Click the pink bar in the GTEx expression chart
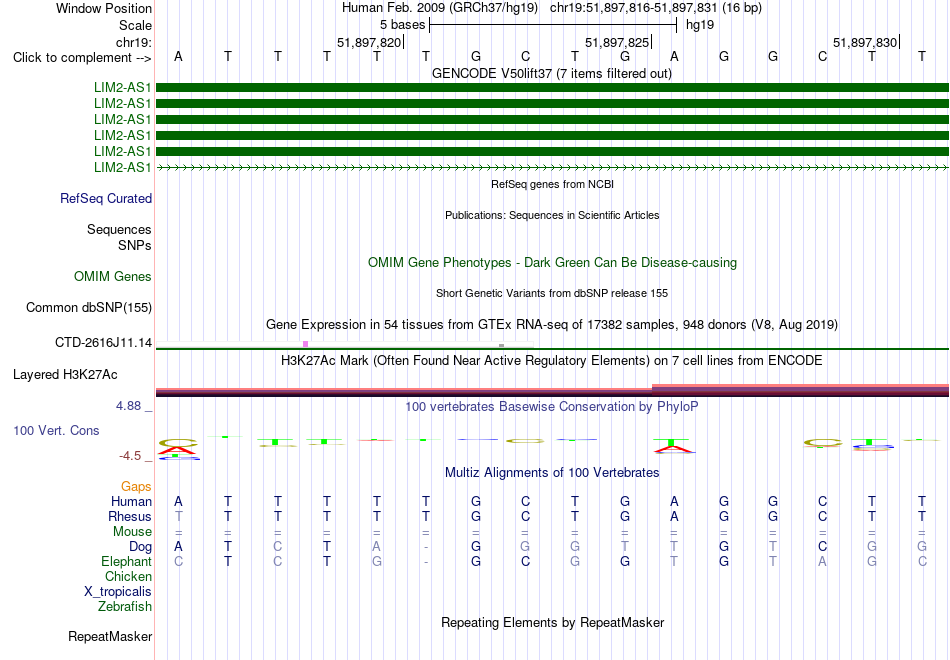The width and height of the screenshot is (950, 660). coord(305,344)
